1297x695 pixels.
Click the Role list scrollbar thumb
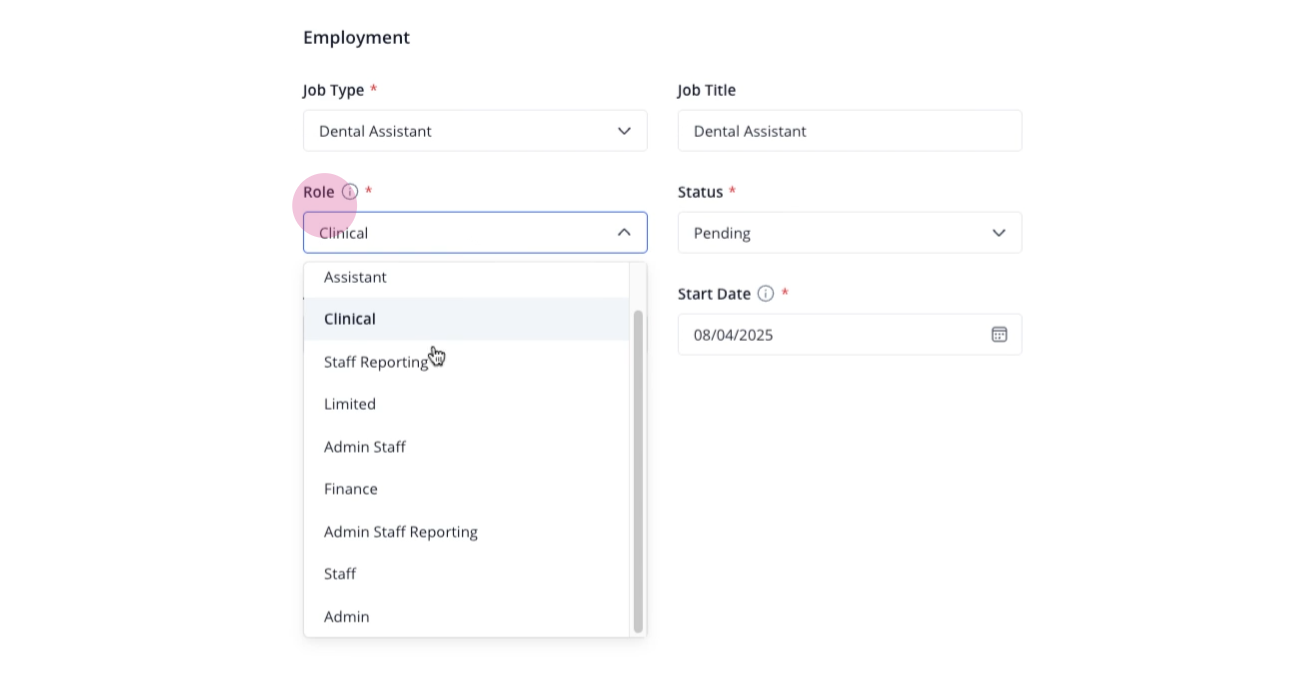click(x=638, y=471)
